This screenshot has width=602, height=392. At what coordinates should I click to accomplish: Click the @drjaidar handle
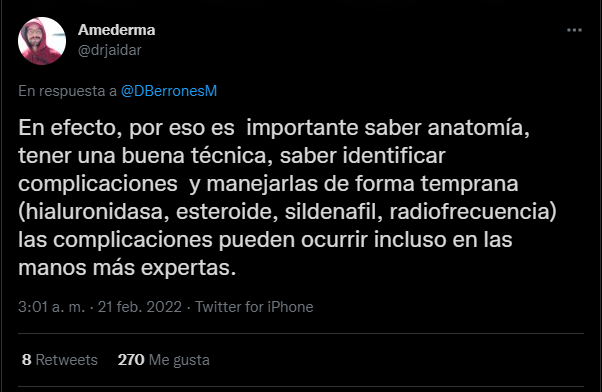tap(110, 50)
